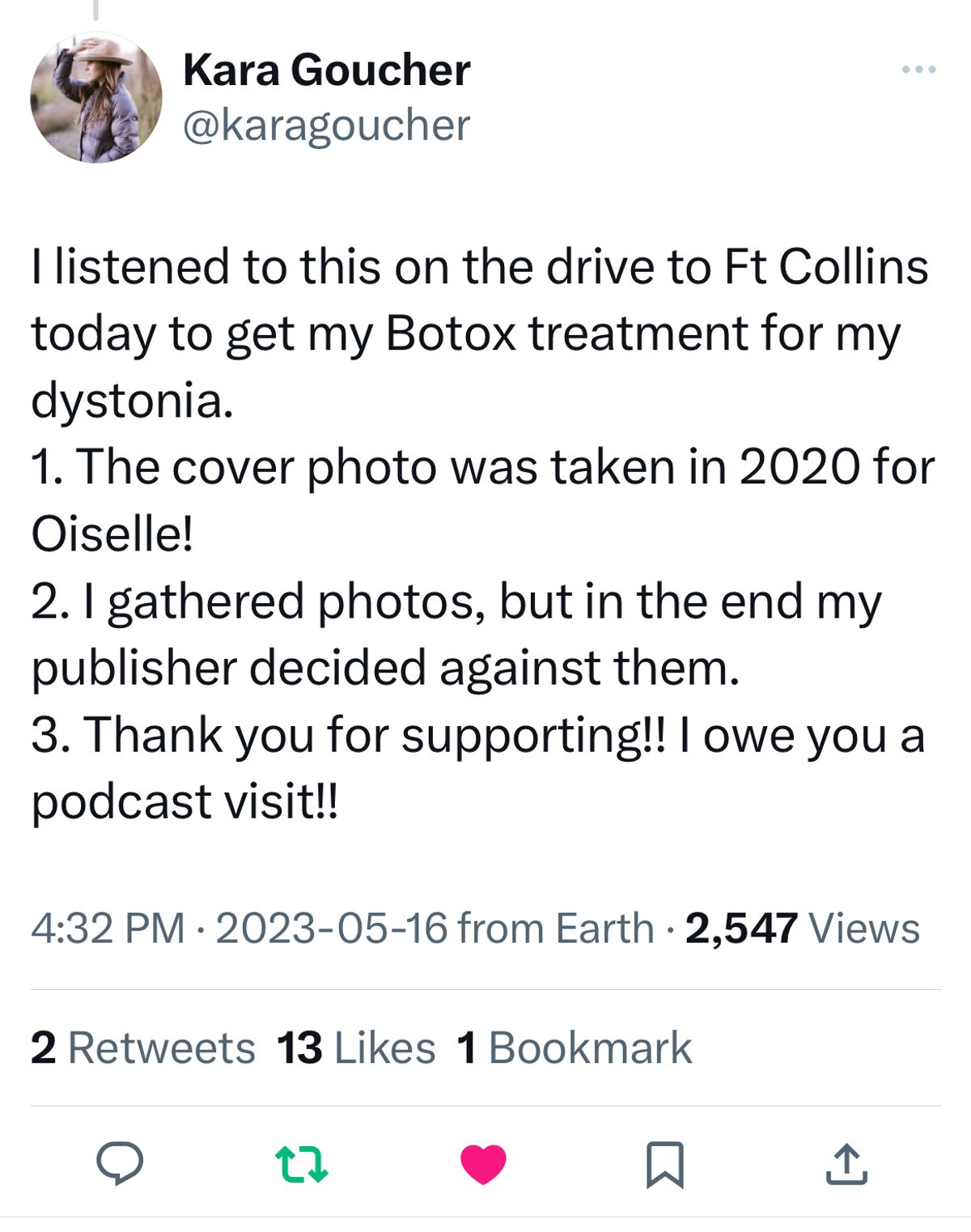
Task: Tap the green retweet arrows icon
Action: (x=302, y=1164)
